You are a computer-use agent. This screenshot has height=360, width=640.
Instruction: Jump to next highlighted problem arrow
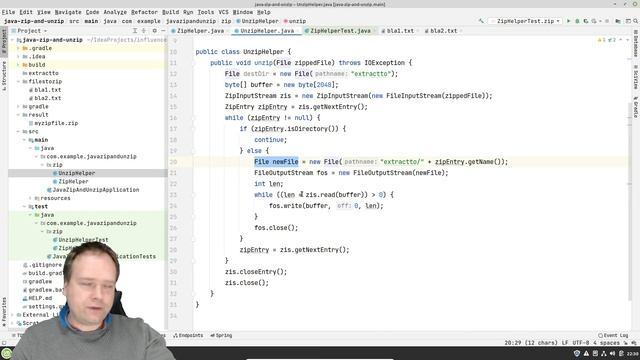[x=628, y=40]
